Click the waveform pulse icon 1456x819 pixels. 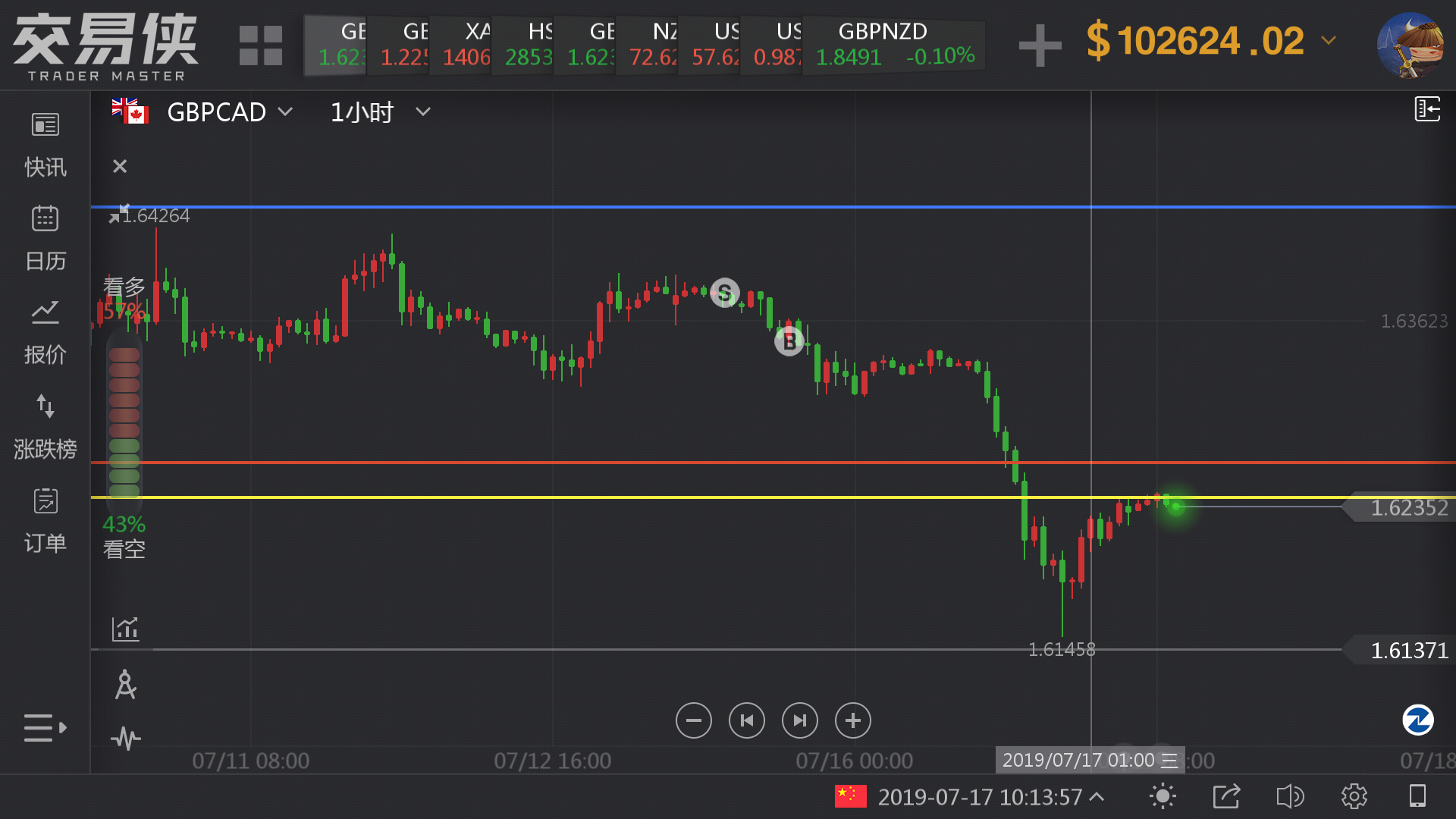point(125,738)
